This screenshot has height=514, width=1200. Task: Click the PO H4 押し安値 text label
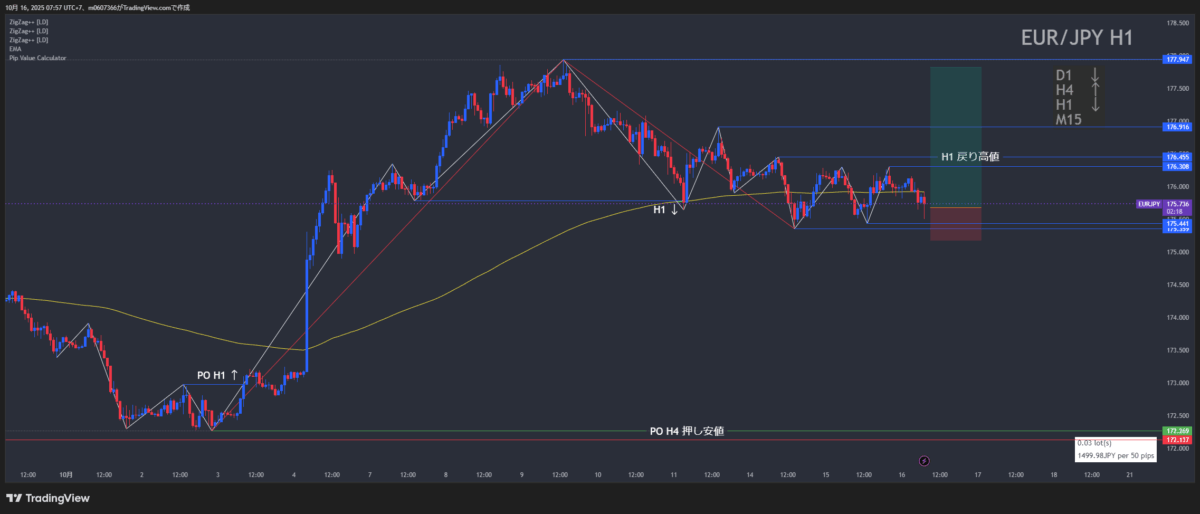(x=686, y=431)
